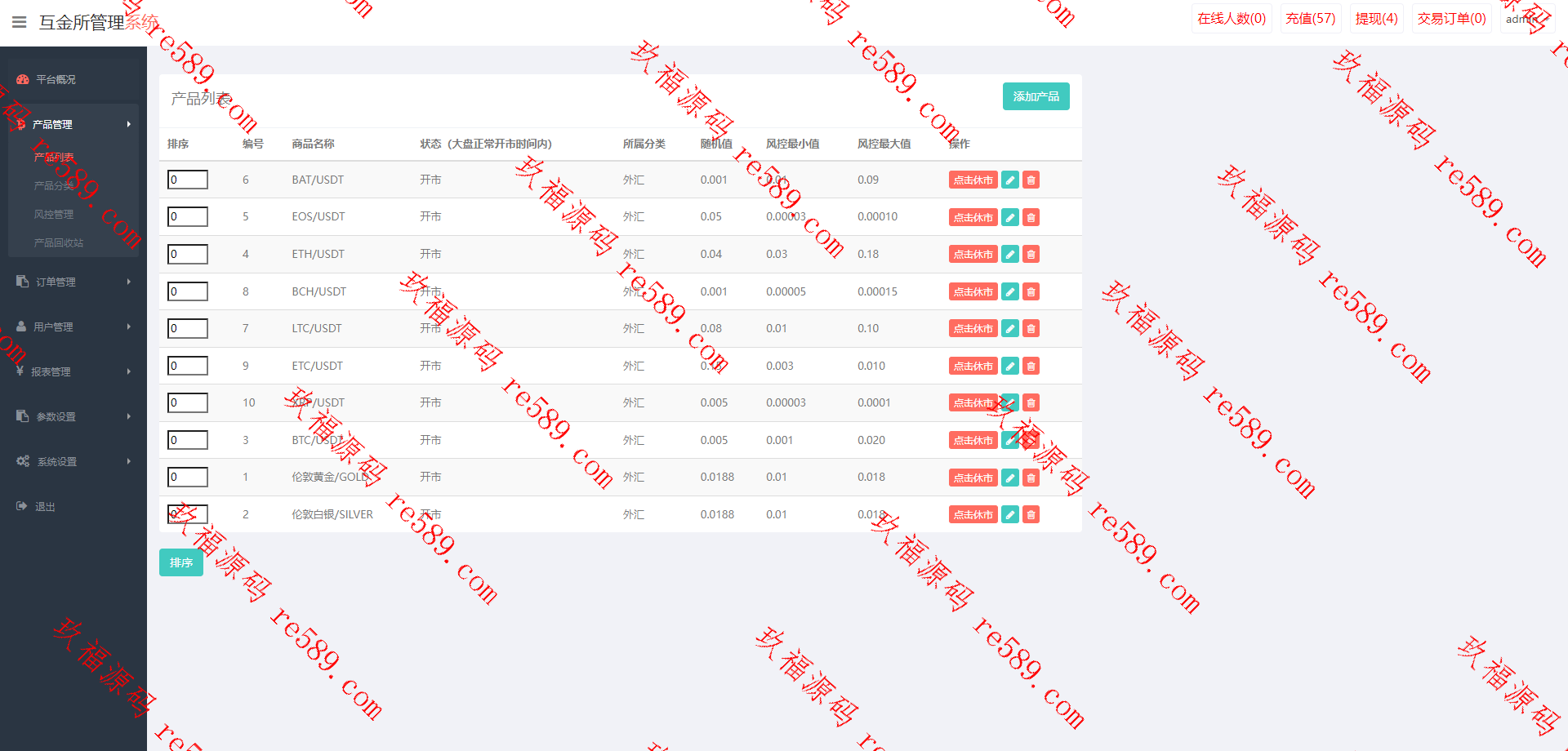Expand the 用户管理 menu arrow
Viewport: 1568px width, 751px height.
tap(128, 327)
